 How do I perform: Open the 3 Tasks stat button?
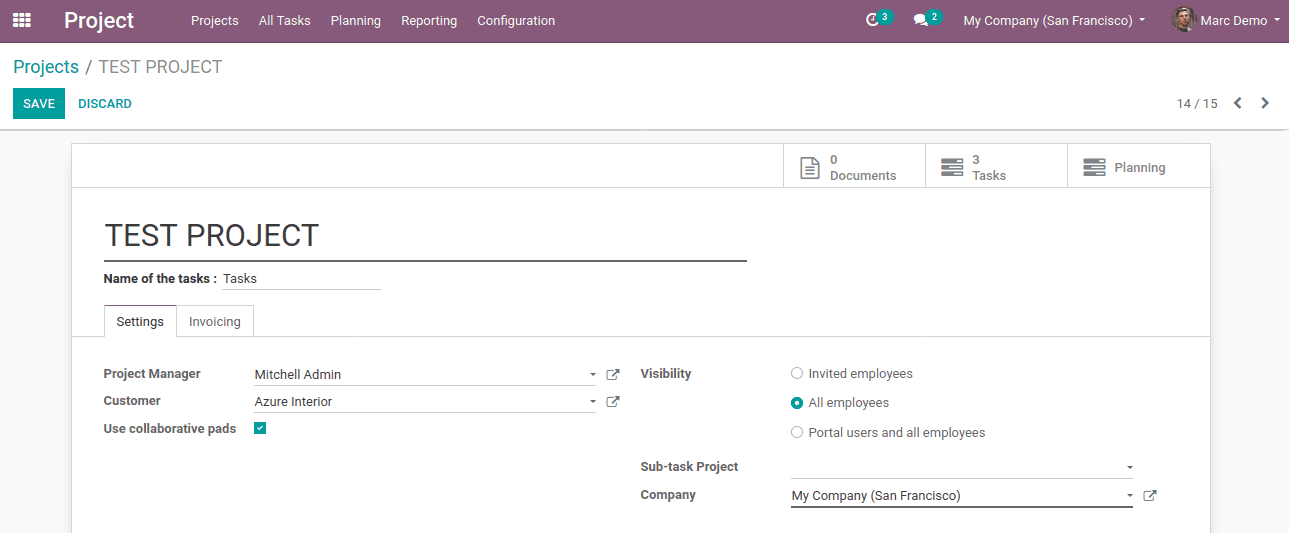pyautogui.click(x=996, y=167)
